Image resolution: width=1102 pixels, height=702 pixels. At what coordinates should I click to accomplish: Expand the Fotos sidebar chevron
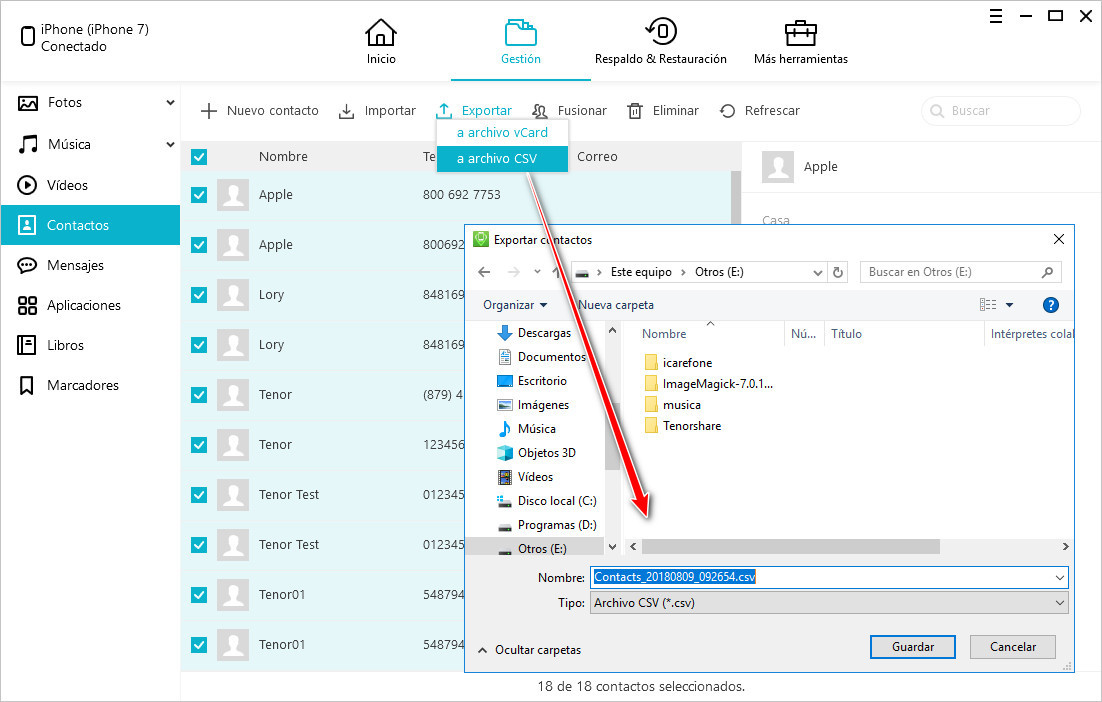(170, 103)
